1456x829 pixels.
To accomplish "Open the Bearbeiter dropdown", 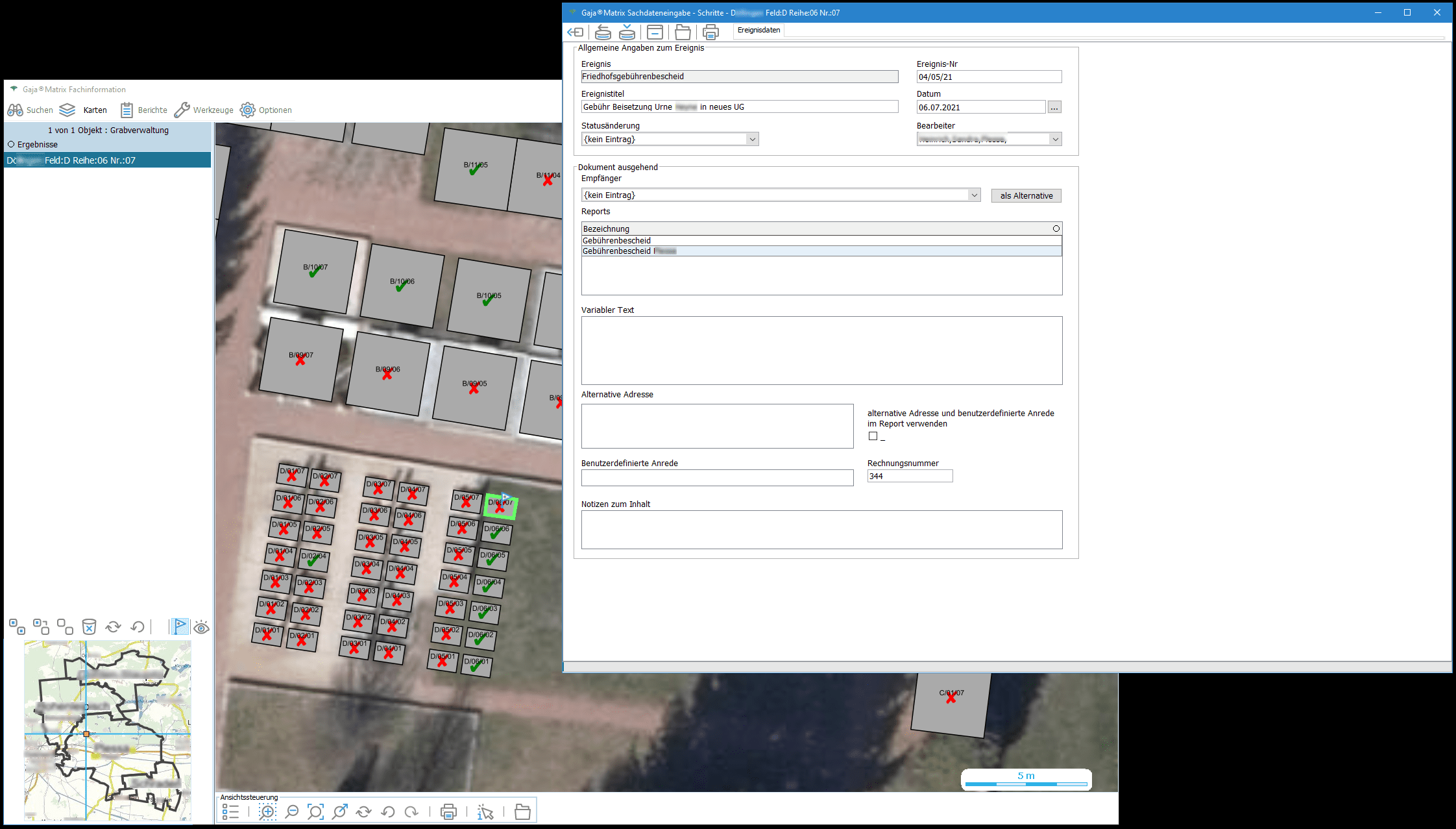I will coord(1055,140).
